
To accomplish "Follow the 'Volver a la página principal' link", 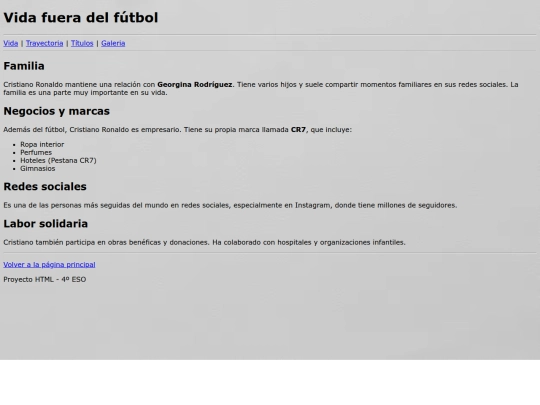I will pyautogui.click(x=49, y=264).
